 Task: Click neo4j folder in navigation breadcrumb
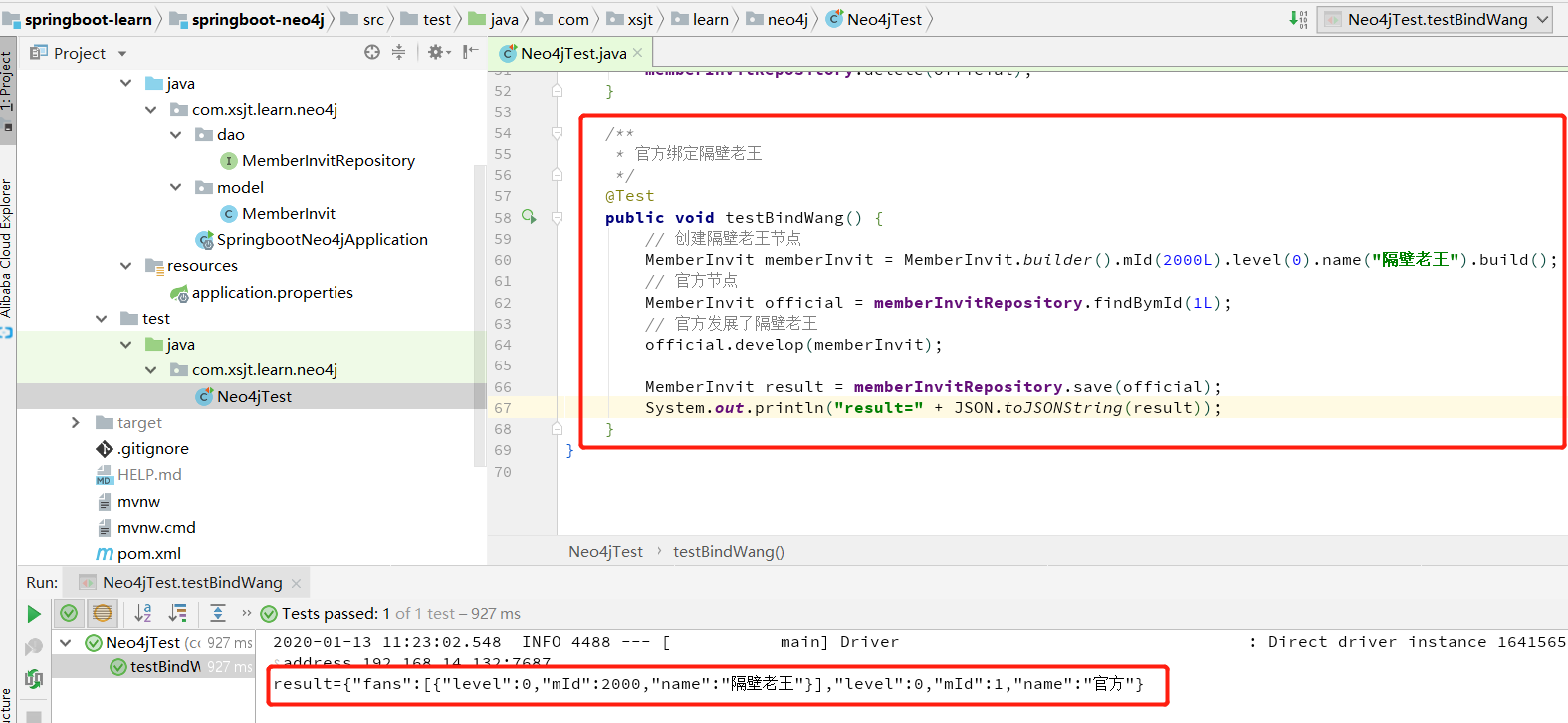(x=778, y=19)
